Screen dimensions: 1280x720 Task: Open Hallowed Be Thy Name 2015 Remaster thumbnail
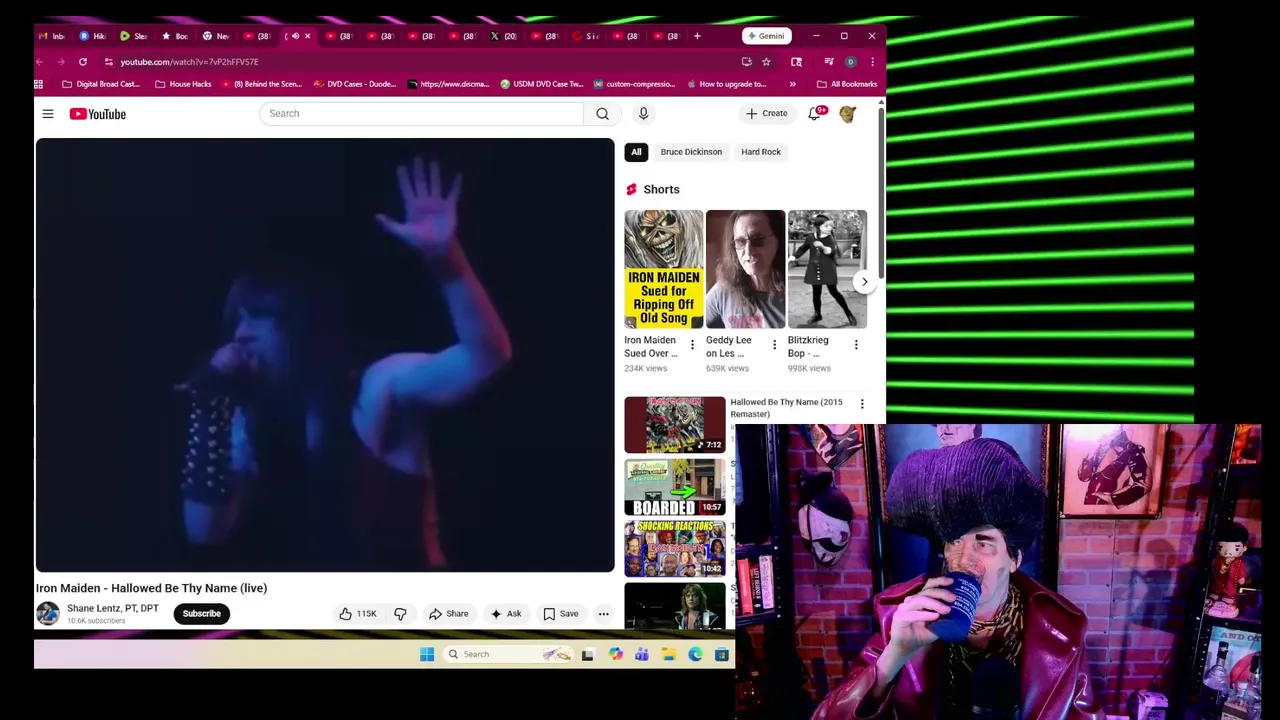[675, 425]
